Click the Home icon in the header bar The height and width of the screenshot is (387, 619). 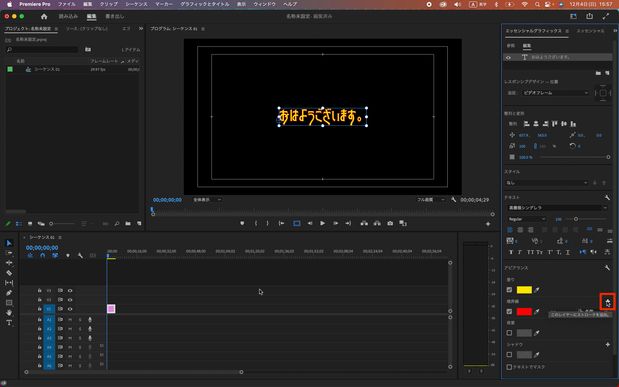44,16
